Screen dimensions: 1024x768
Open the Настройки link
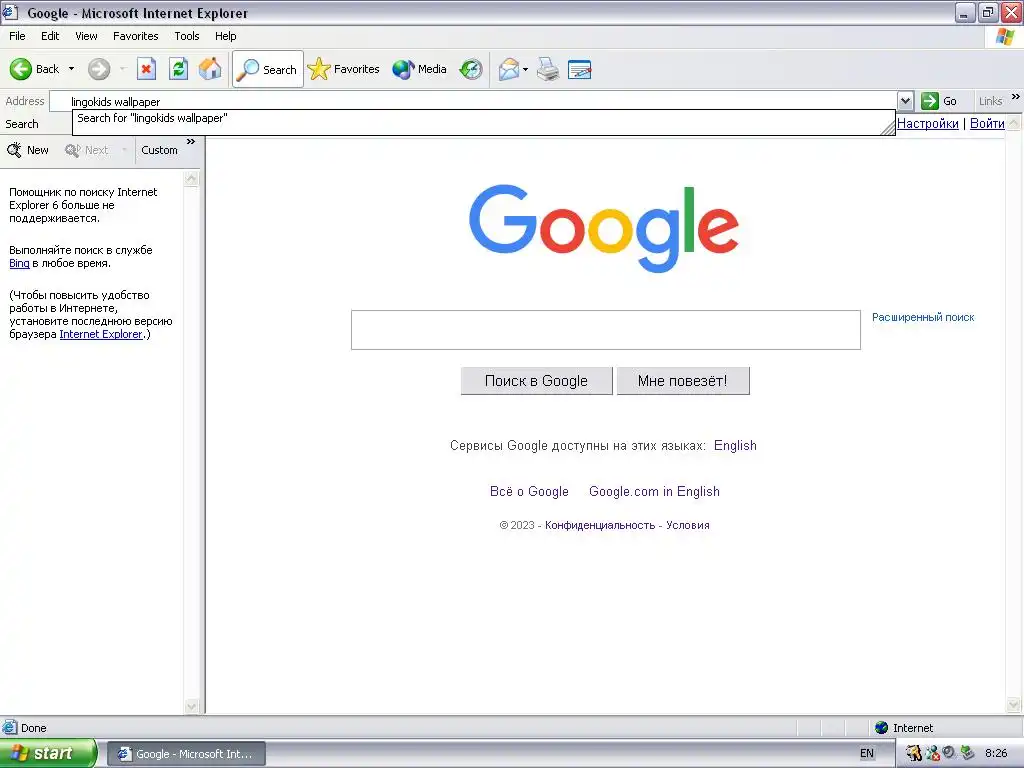927,123
